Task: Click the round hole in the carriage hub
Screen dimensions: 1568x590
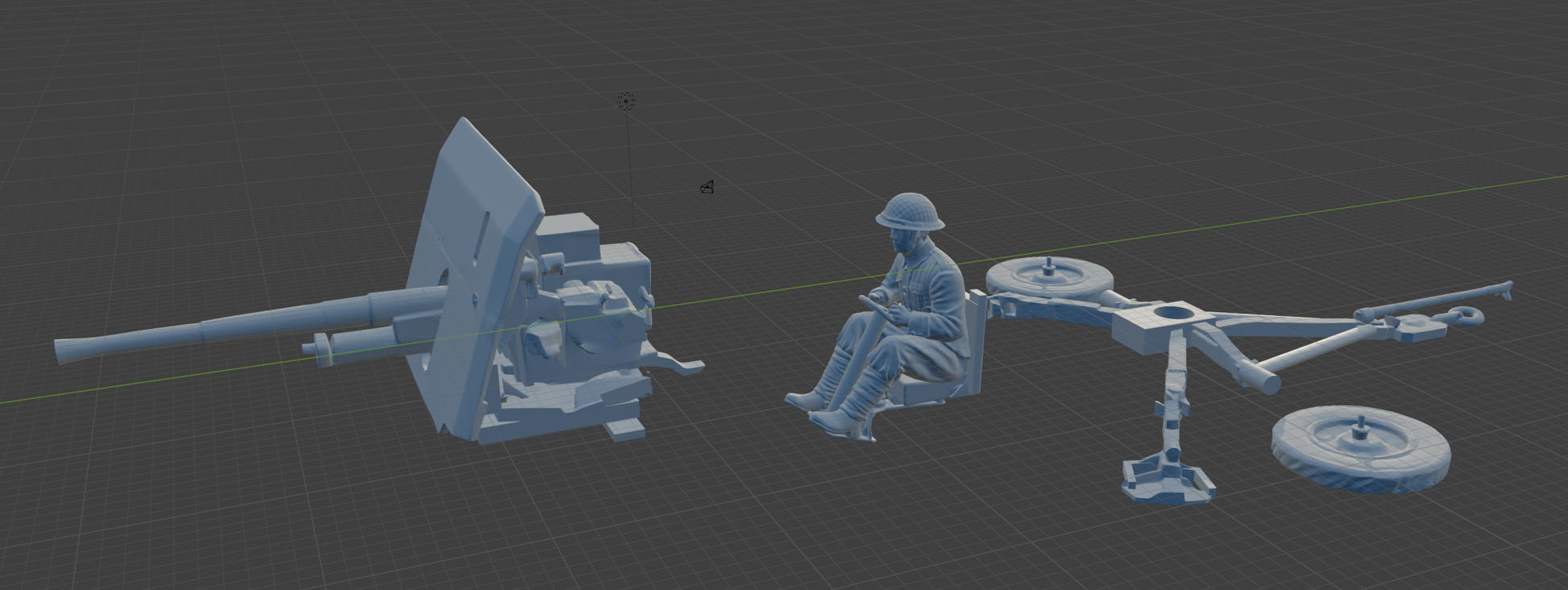Action: click(x=1173, y=310)
